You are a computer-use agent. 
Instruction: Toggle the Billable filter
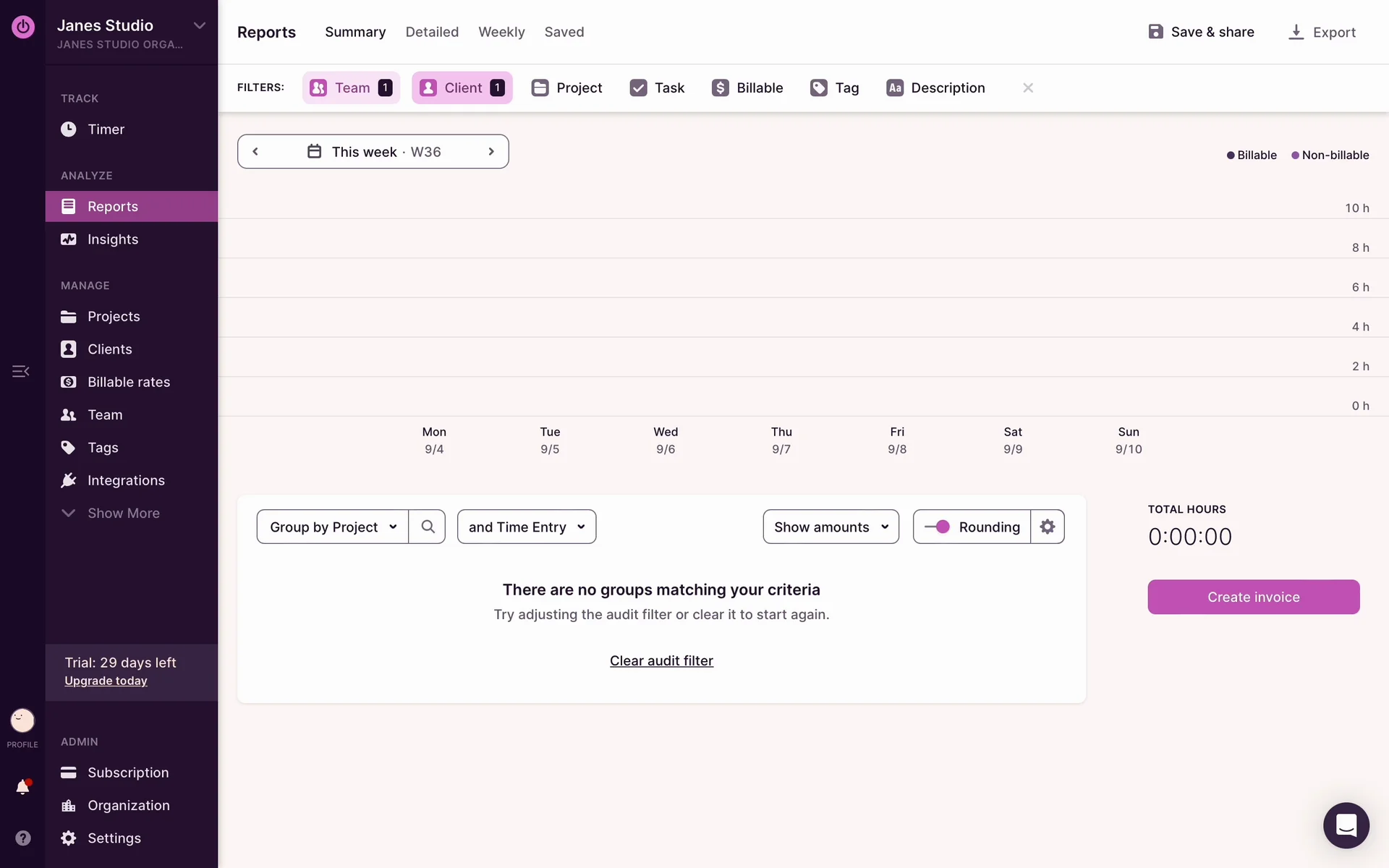point(747,88)
